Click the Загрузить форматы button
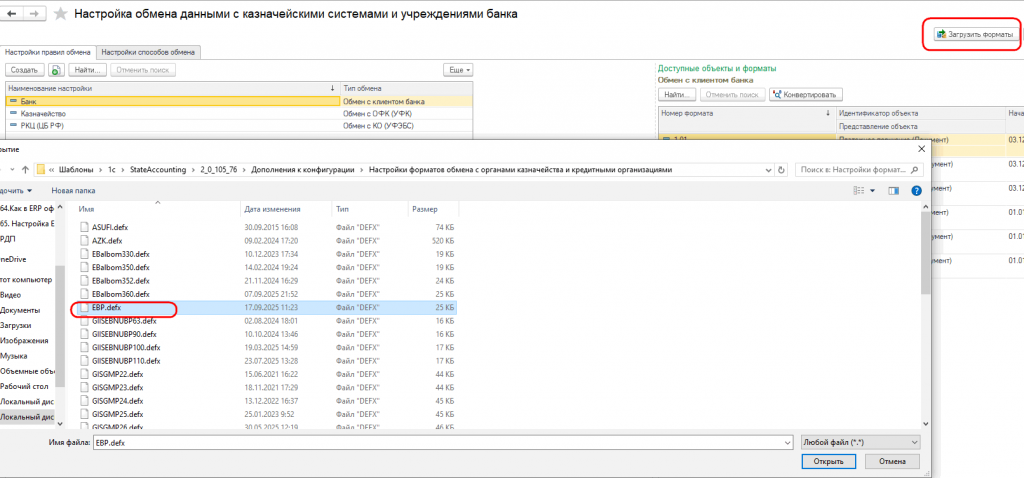The image size is (1024, 478). [976, 35]
